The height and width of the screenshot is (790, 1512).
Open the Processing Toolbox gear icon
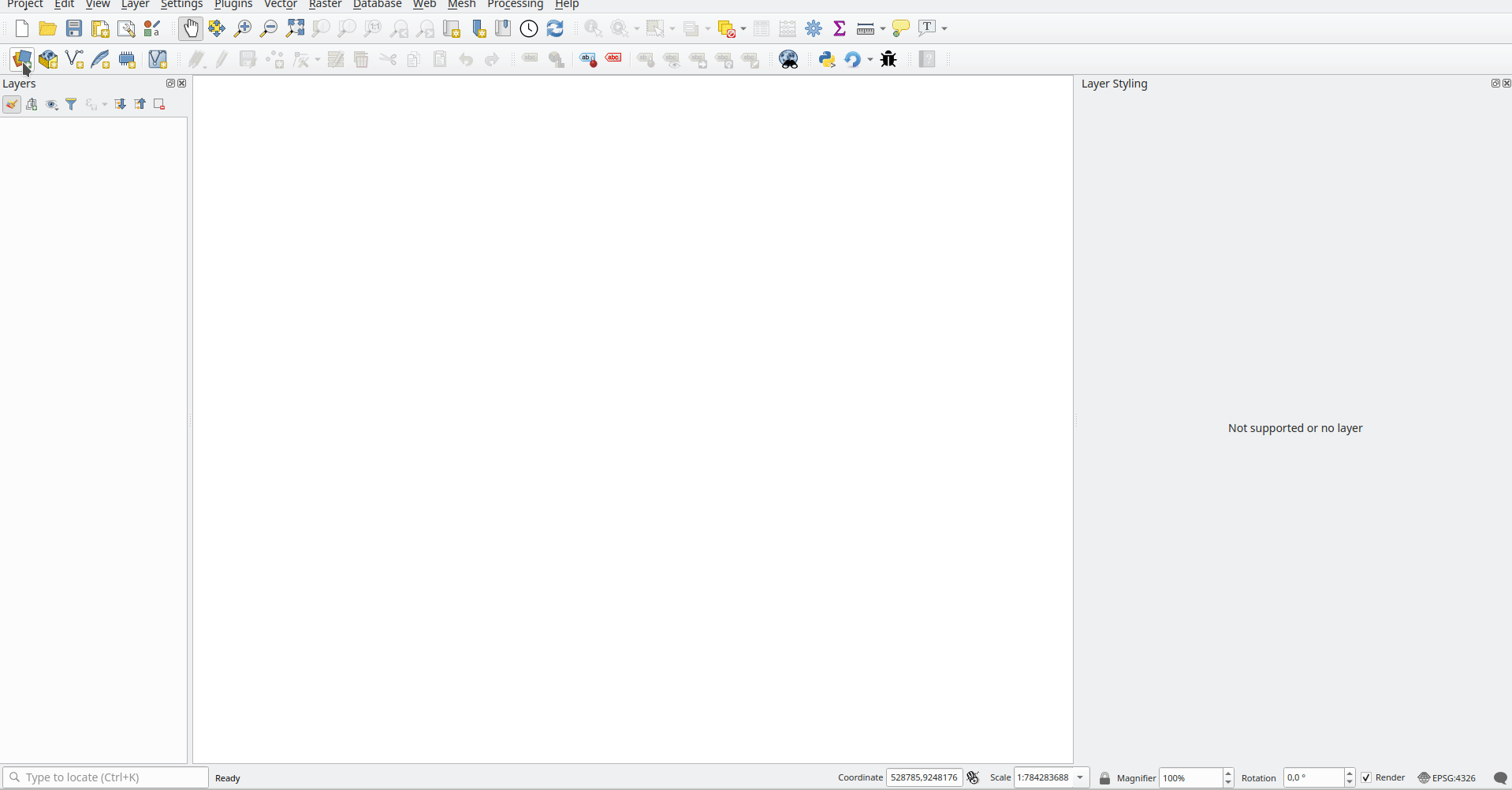814,28
